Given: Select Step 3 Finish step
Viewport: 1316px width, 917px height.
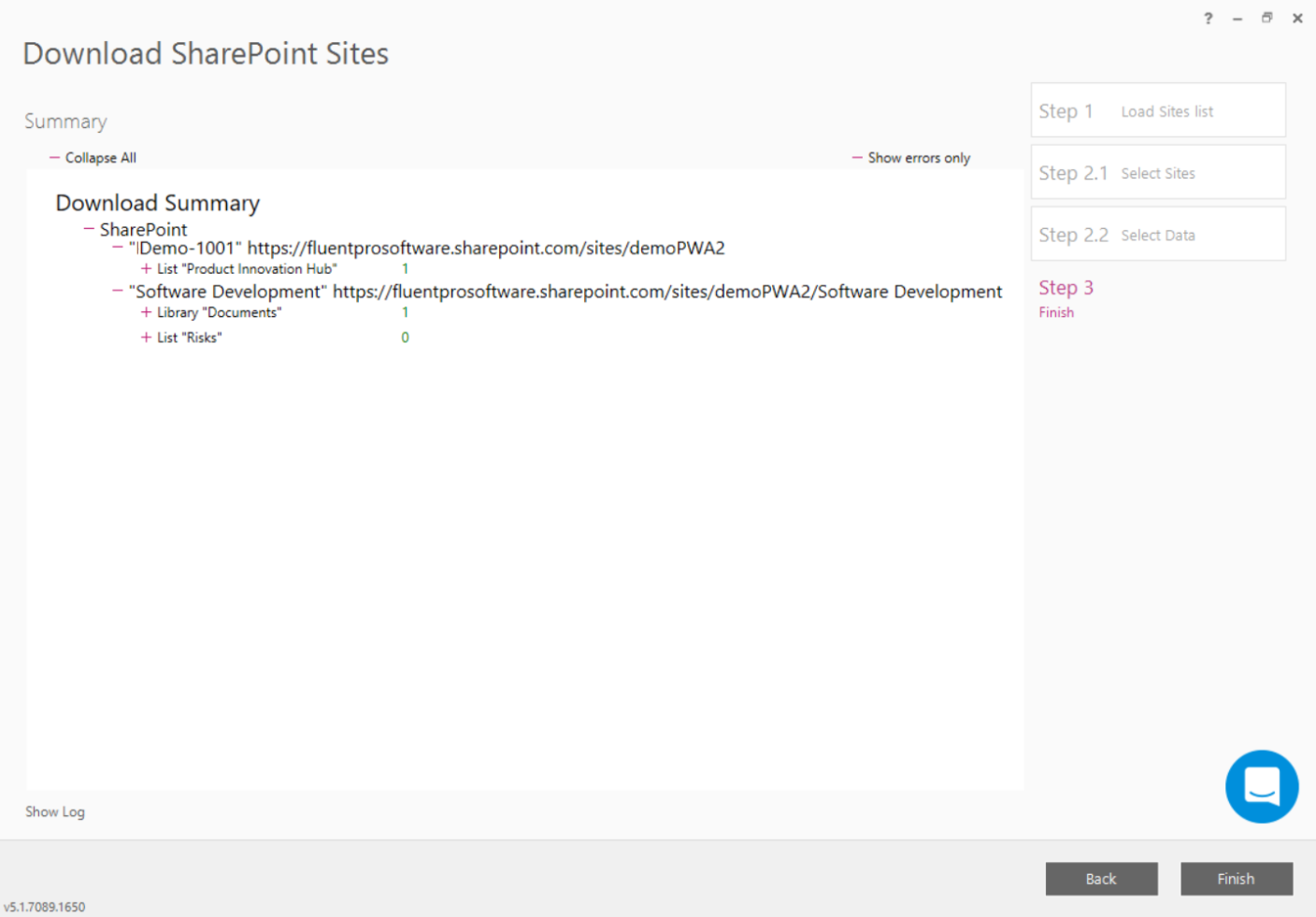Looking at the screenshot, I should point(1066,298).
